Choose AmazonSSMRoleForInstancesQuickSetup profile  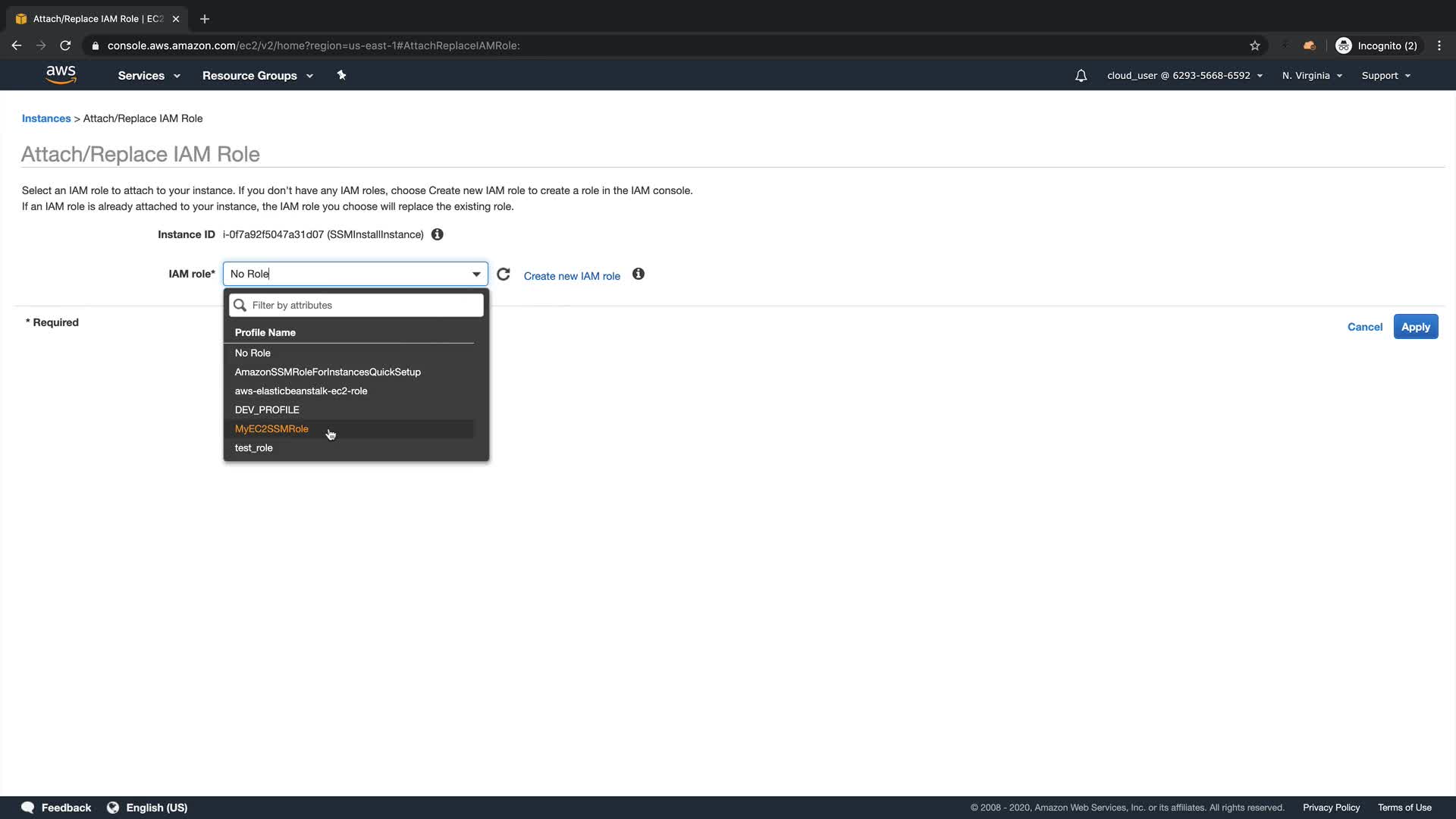tap(328, 372)
